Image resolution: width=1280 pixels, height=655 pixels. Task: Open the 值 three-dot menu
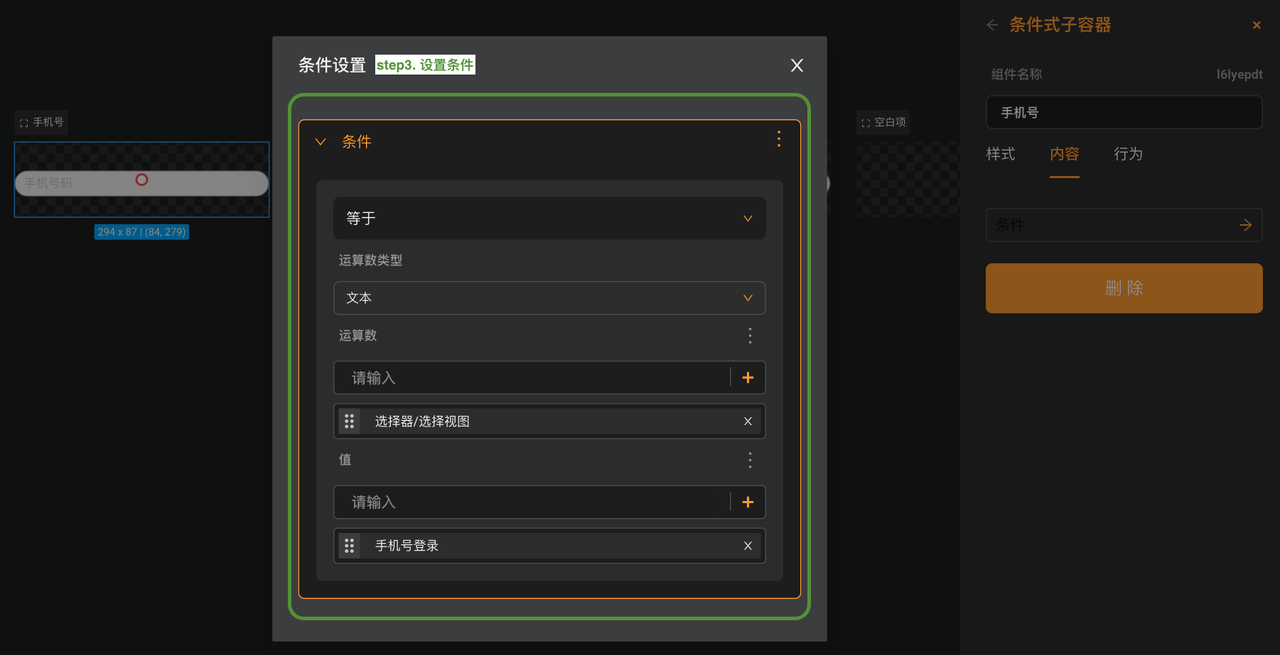750,460
